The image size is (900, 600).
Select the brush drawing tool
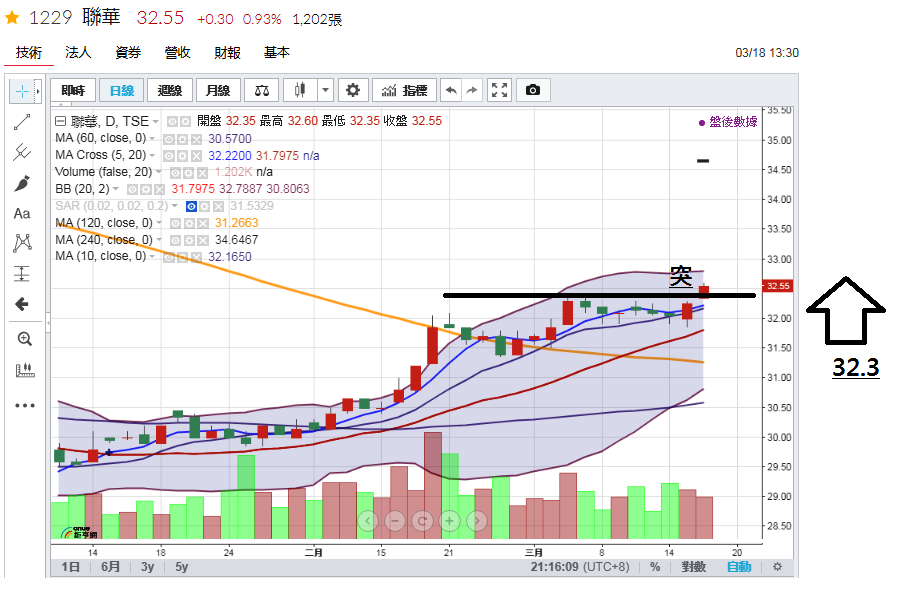pos(22,183)
